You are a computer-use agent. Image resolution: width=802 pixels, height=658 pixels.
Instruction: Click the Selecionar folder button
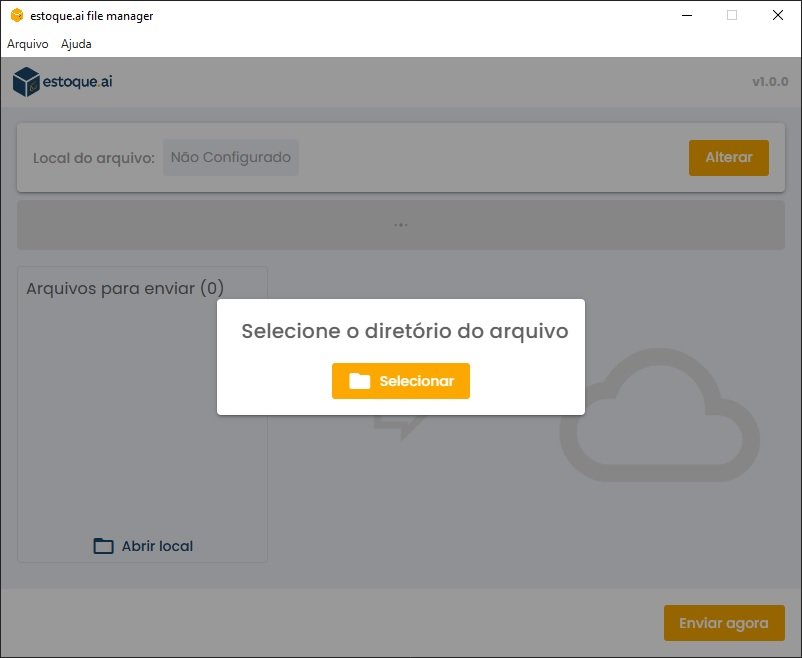point(400,381)
